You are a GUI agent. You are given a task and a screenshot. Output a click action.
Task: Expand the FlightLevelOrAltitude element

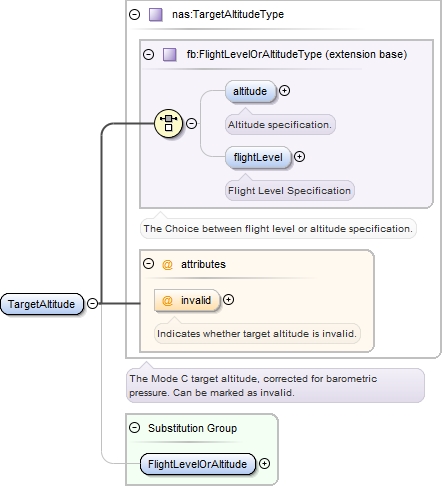pyautogui.click(x=264, y=464)
